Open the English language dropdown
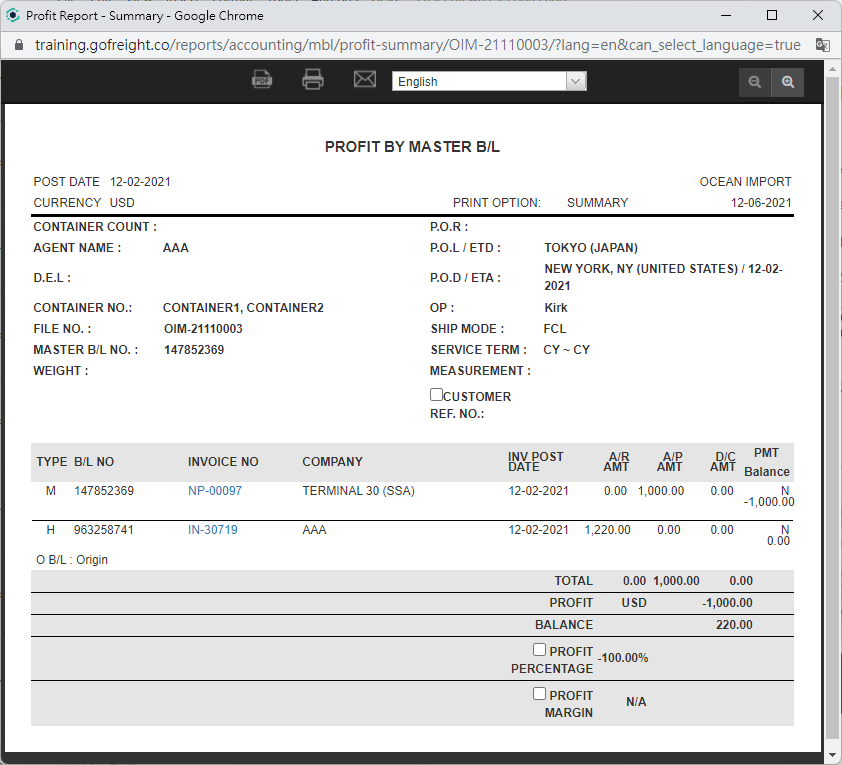 coord(488,82)
